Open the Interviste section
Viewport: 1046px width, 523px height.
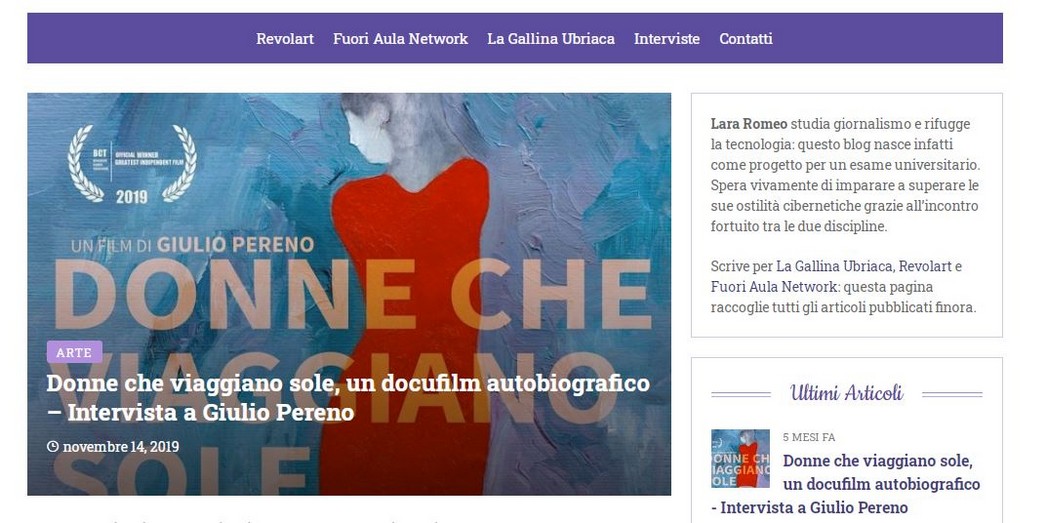(667, 39)
